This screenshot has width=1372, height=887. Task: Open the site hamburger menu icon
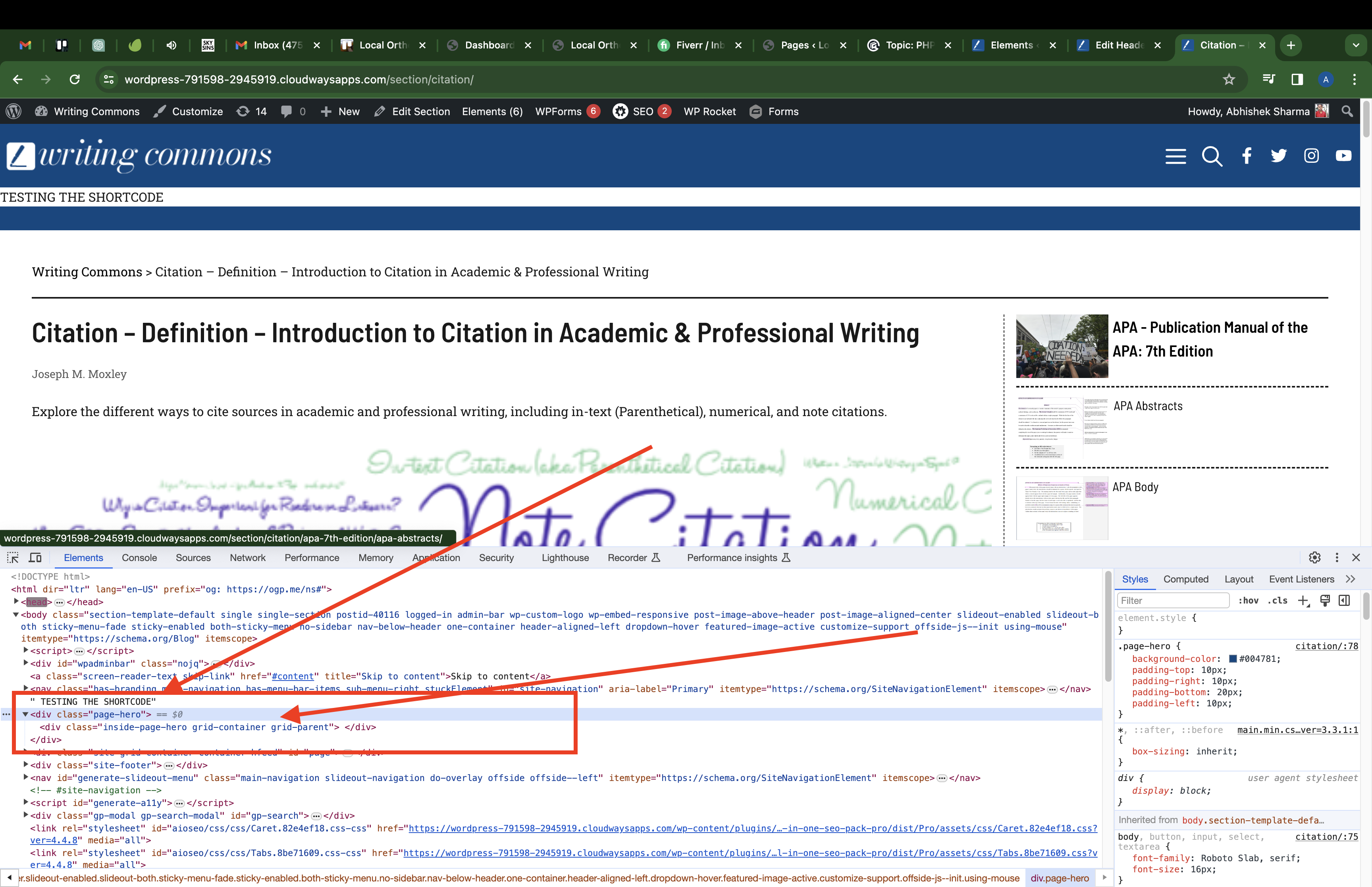pos(1175,156)
